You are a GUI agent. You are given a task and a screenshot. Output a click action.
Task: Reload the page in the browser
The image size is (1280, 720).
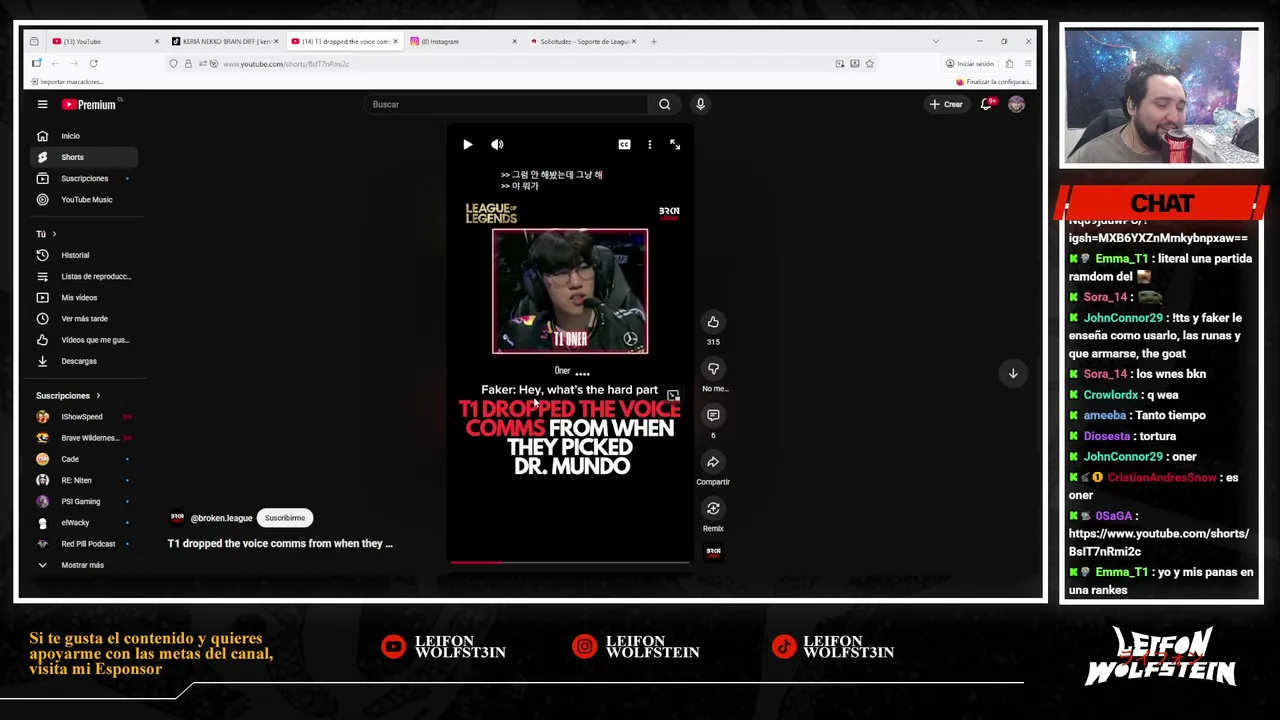(x=93, y=63)
